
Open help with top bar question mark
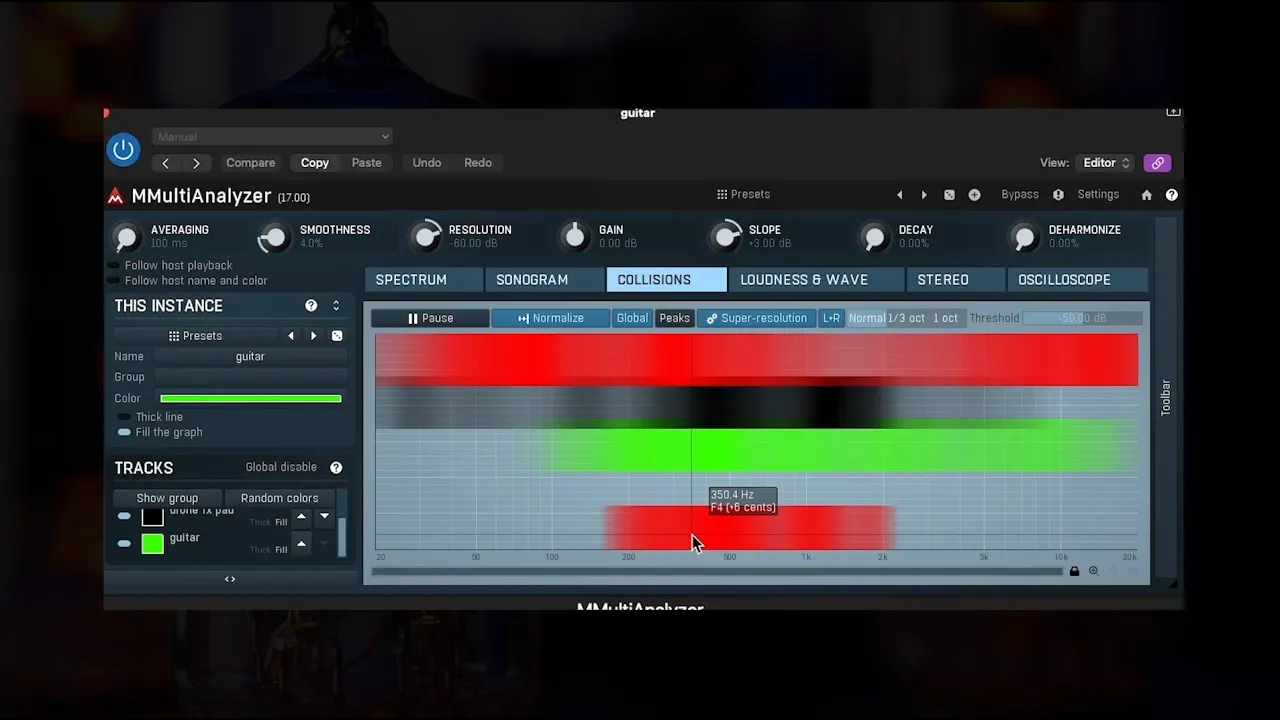coord(1172,195)
